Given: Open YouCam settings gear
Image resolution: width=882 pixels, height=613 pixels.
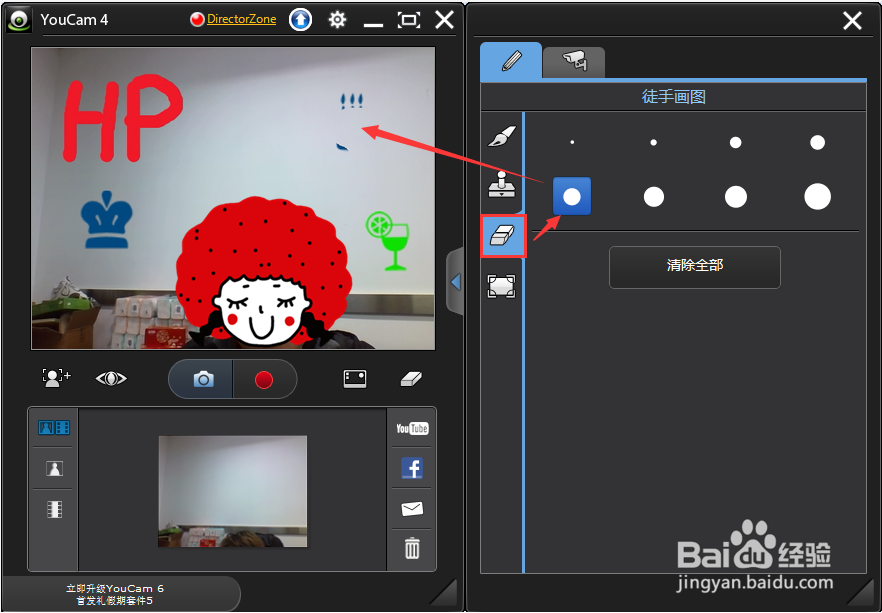Looking at the screenshot, I should [x=337, y=20].
